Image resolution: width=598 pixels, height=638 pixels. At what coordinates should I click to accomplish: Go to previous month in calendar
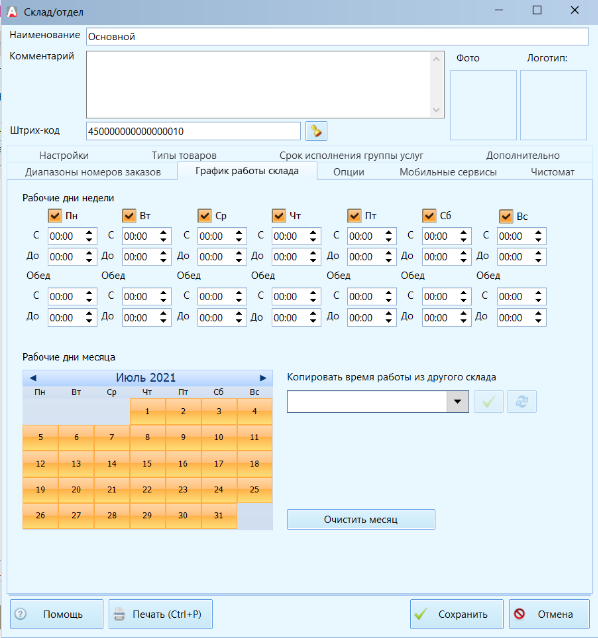(x=33, y=378)
